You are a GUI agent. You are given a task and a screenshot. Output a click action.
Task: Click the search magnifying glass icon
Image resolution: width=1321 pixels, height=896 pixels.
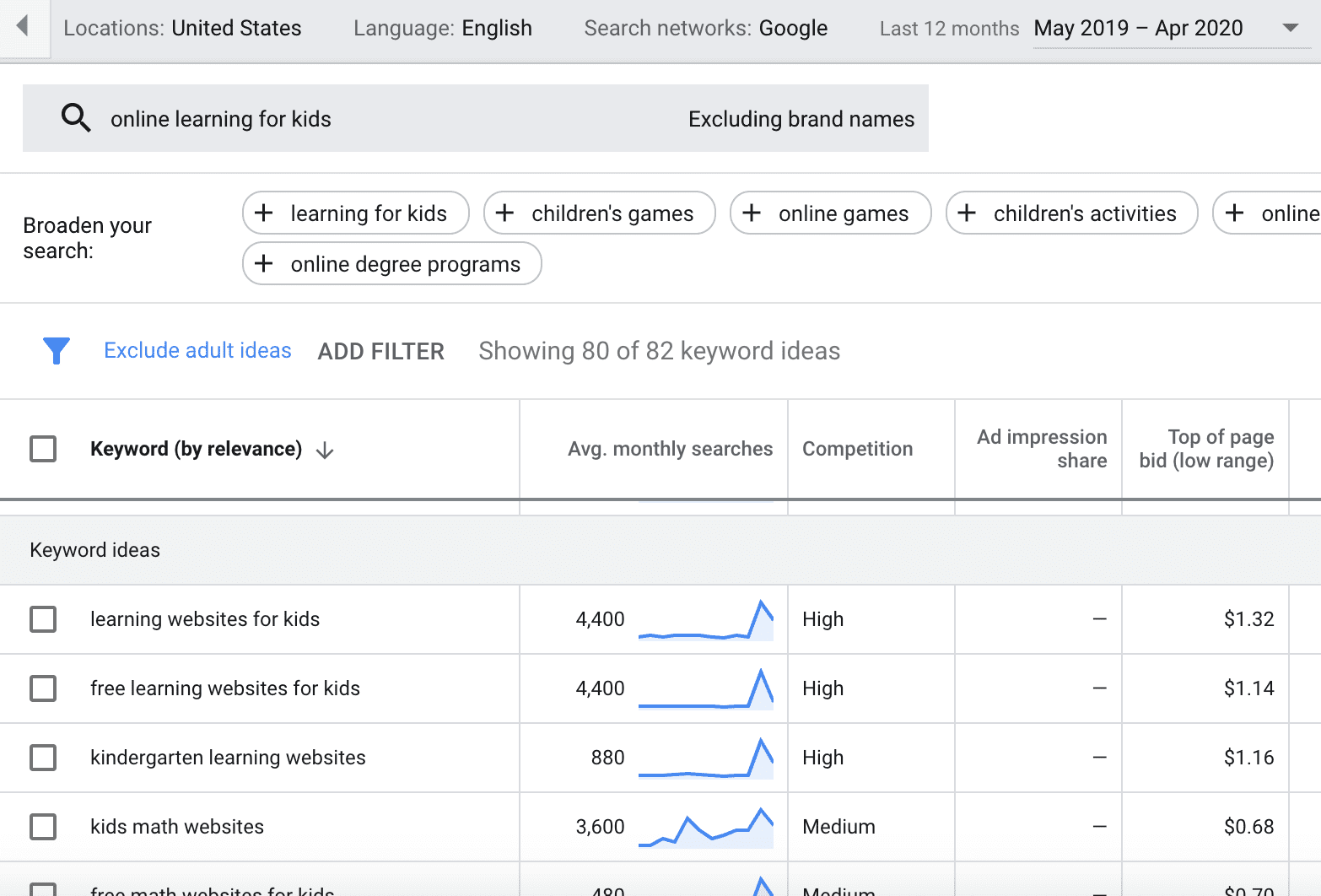click(76, 118)
